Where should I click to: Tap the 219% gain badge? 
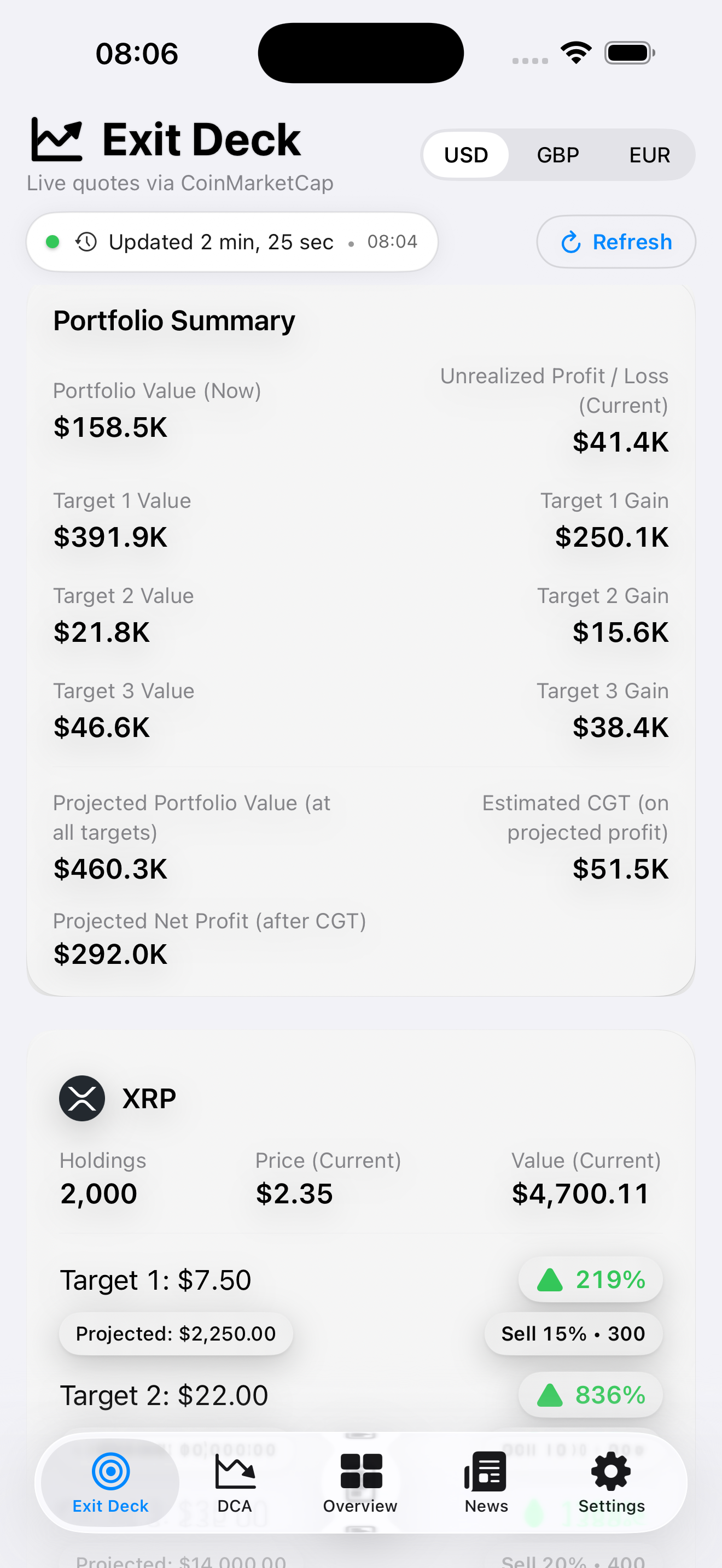[591, 1279]
